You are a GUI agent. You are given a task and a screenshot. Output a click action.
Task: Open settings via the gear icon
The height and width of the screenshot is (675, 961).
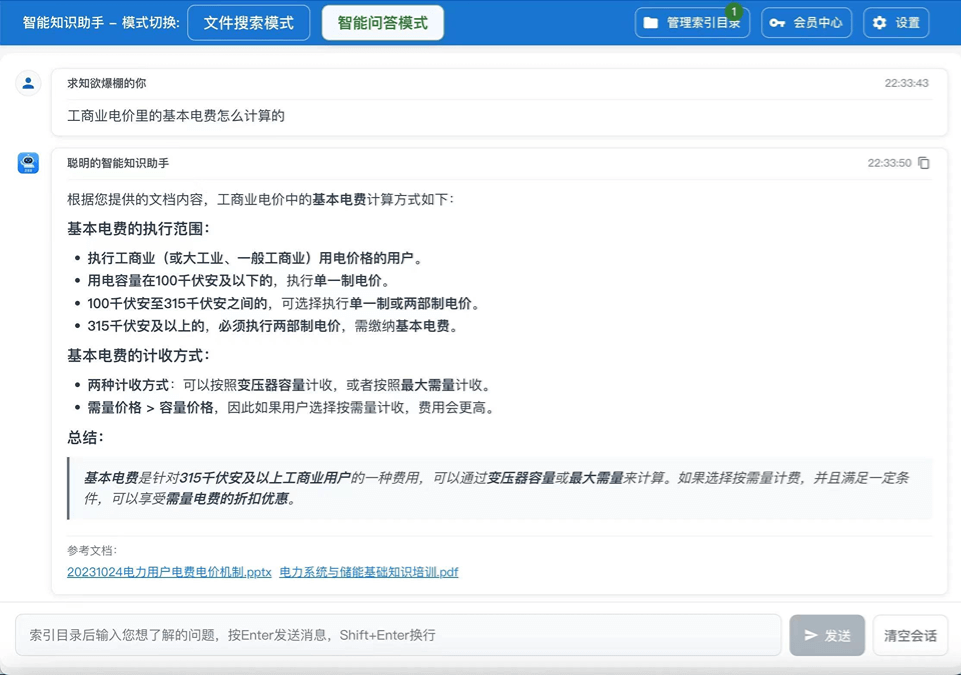(x=880, y=22)
